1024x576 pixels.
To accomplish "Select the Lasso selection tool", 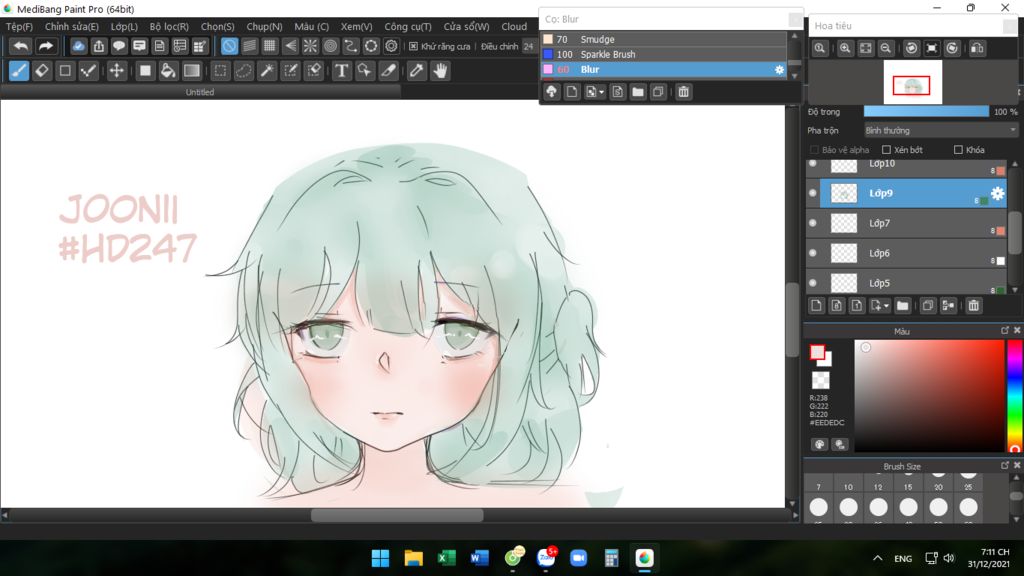I will tap(244, 71).
